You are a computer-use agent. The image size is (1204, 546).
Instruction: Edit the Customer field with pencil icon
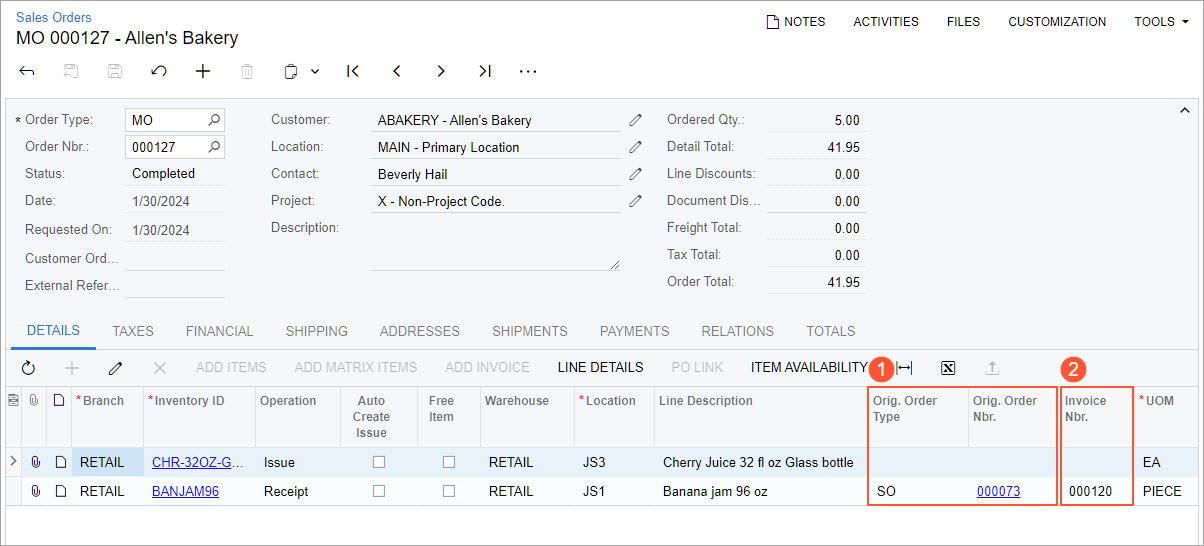point(636,120)
